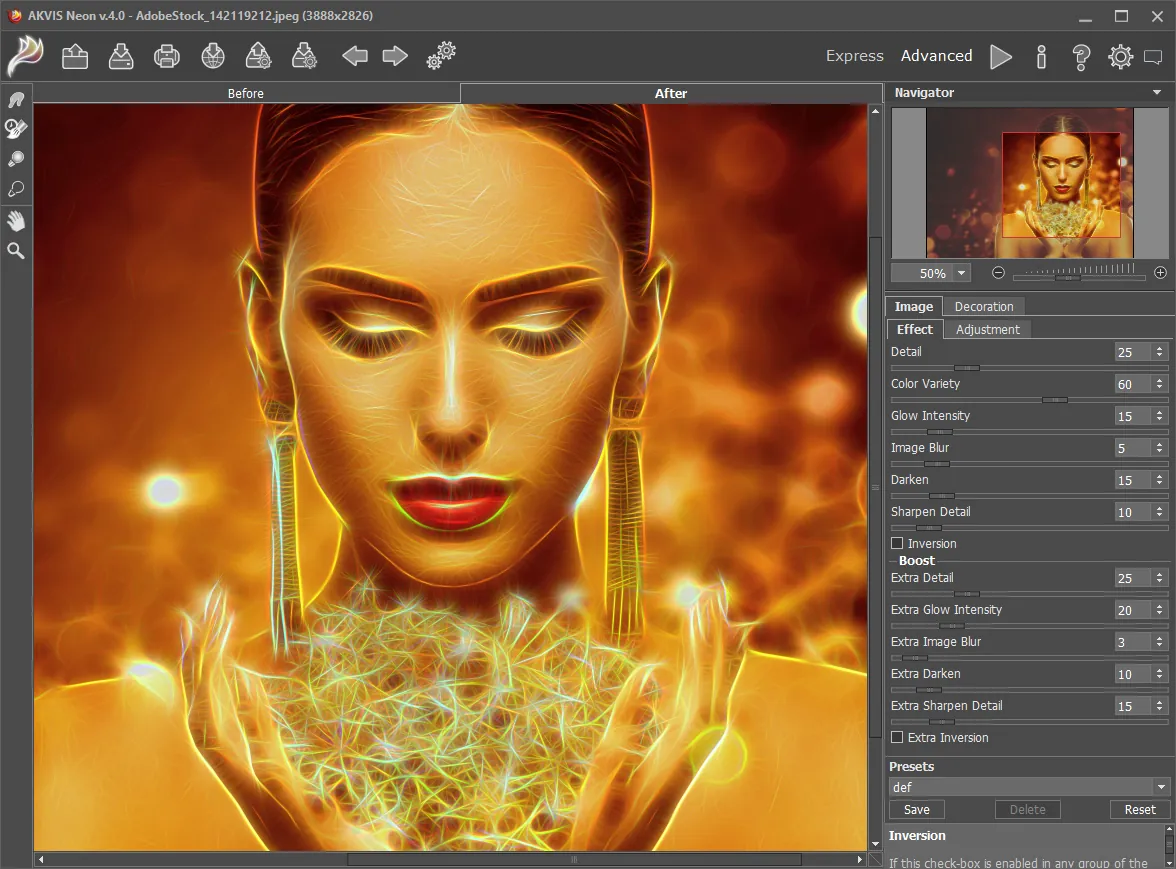Viewport: 1176px width, 869px height.
Task: Redo the last undone action
Action: coord(394,56)
